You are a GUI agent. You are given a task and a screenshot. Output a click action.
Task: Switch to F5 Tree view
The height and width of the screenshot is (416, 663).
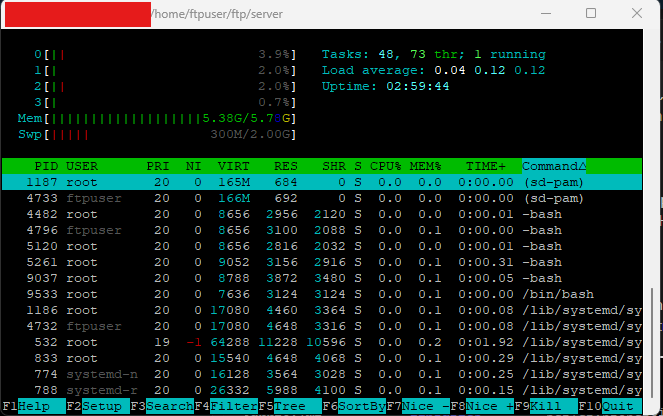point(290,406)
